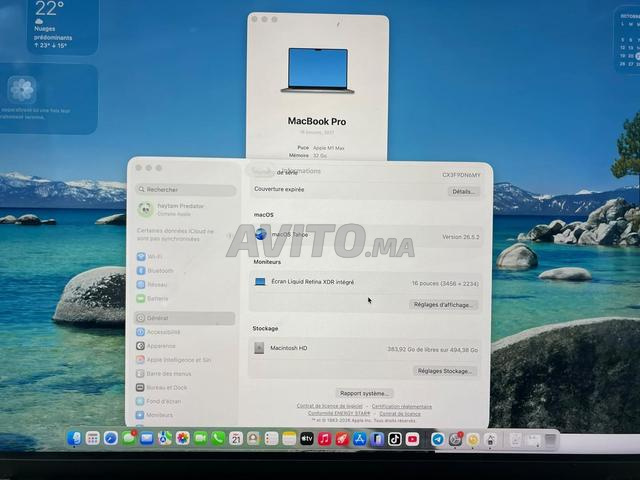Click the macOS Tahoe version row
This screenshot has height=480, width=640.
tap(366, 236)
